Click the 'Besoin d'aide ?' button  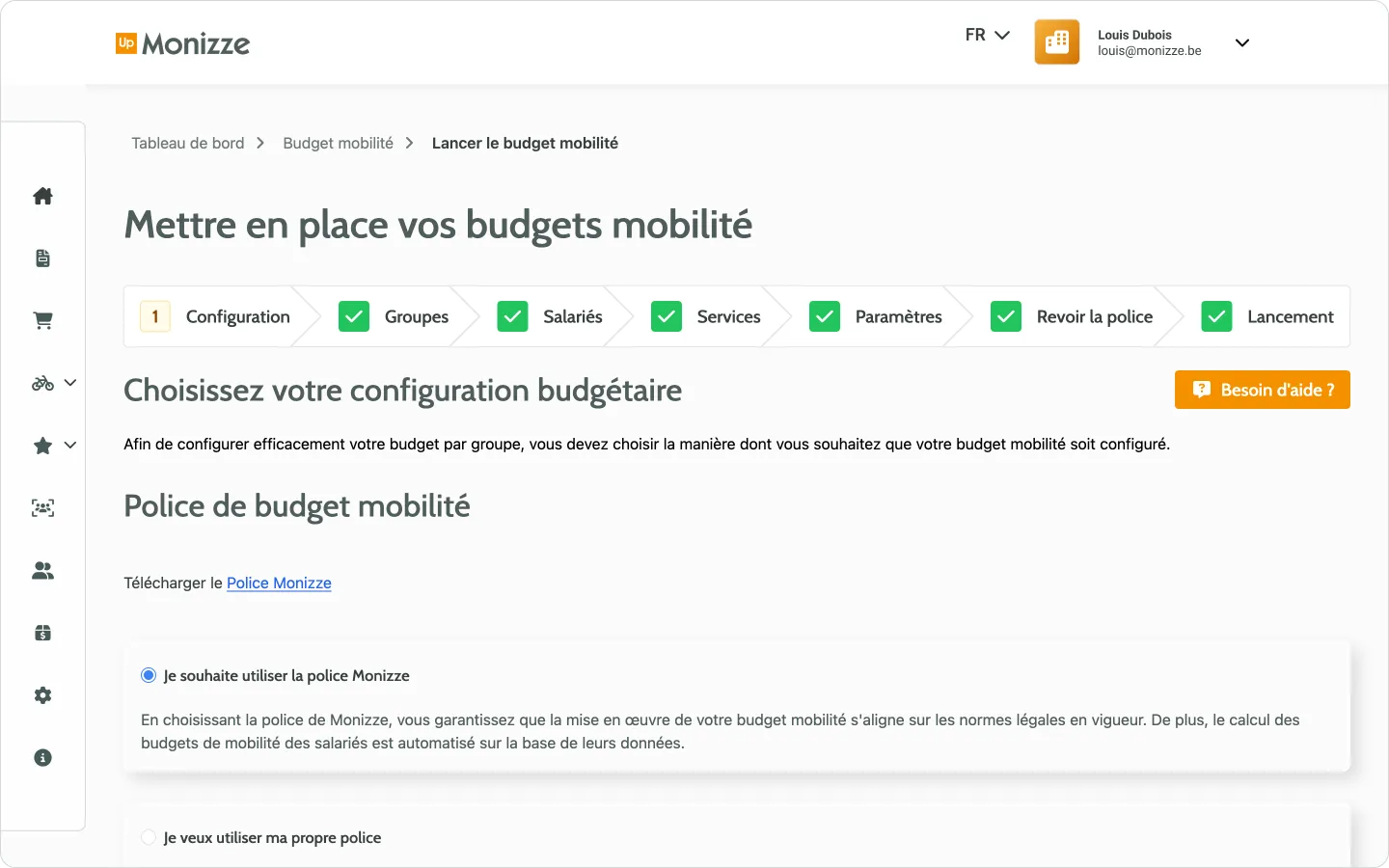[1262, 390]
